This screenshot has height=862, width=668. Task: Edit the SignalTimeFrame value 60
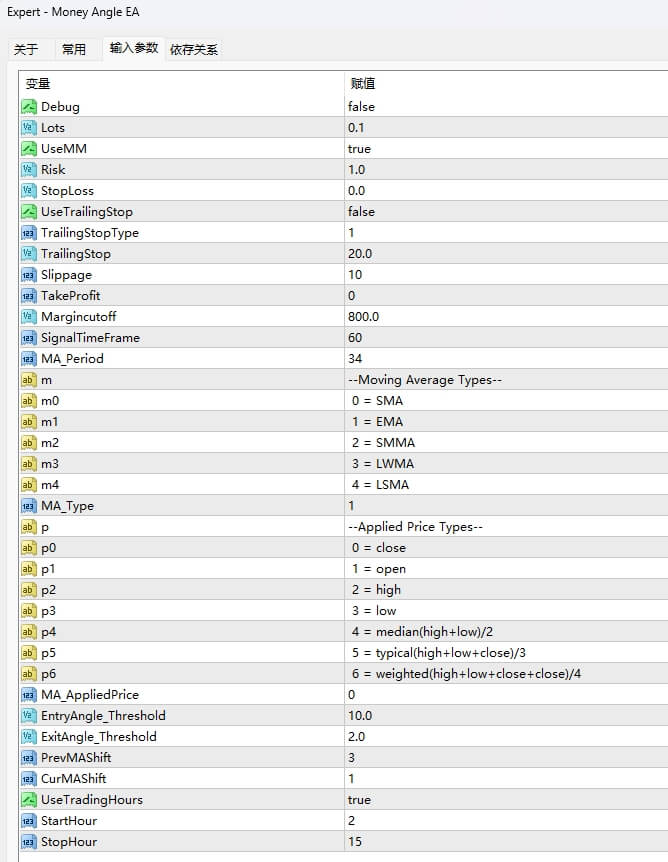tap(355, 338)
